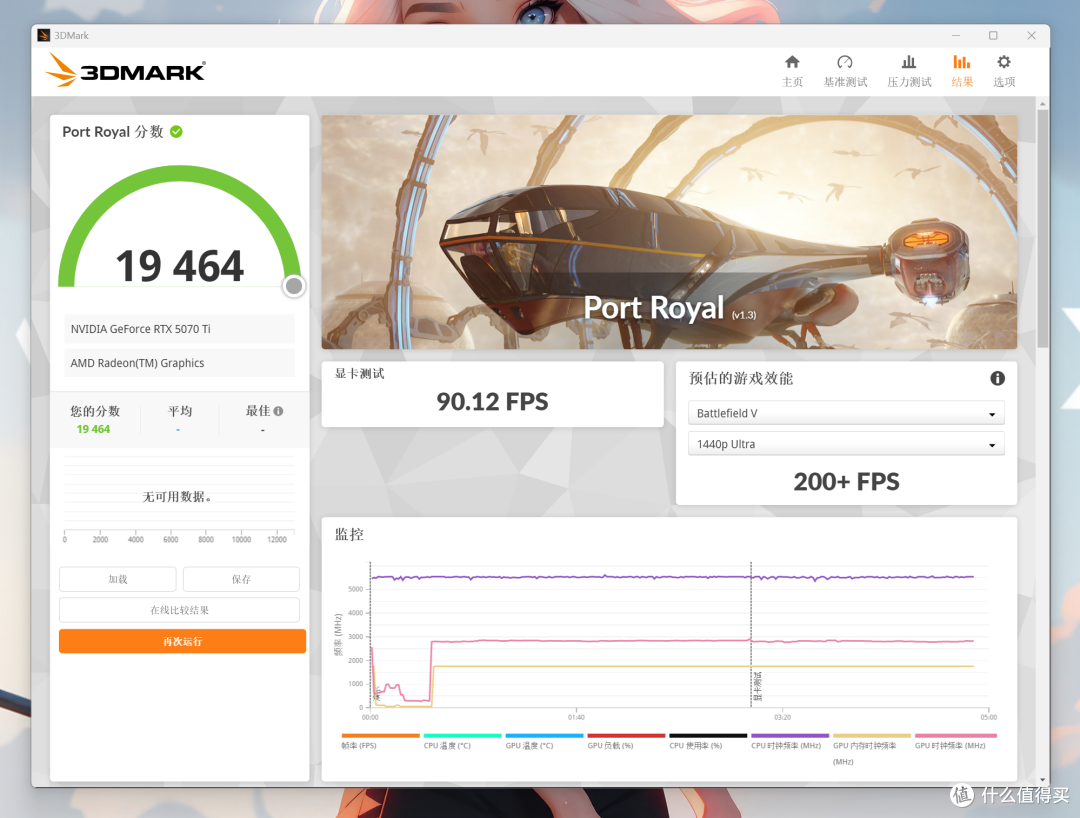The height and width of the screenshot is (818, 1080).
Task: Click scrollbar up arrow at top right
Action: tap(1043, 103)
